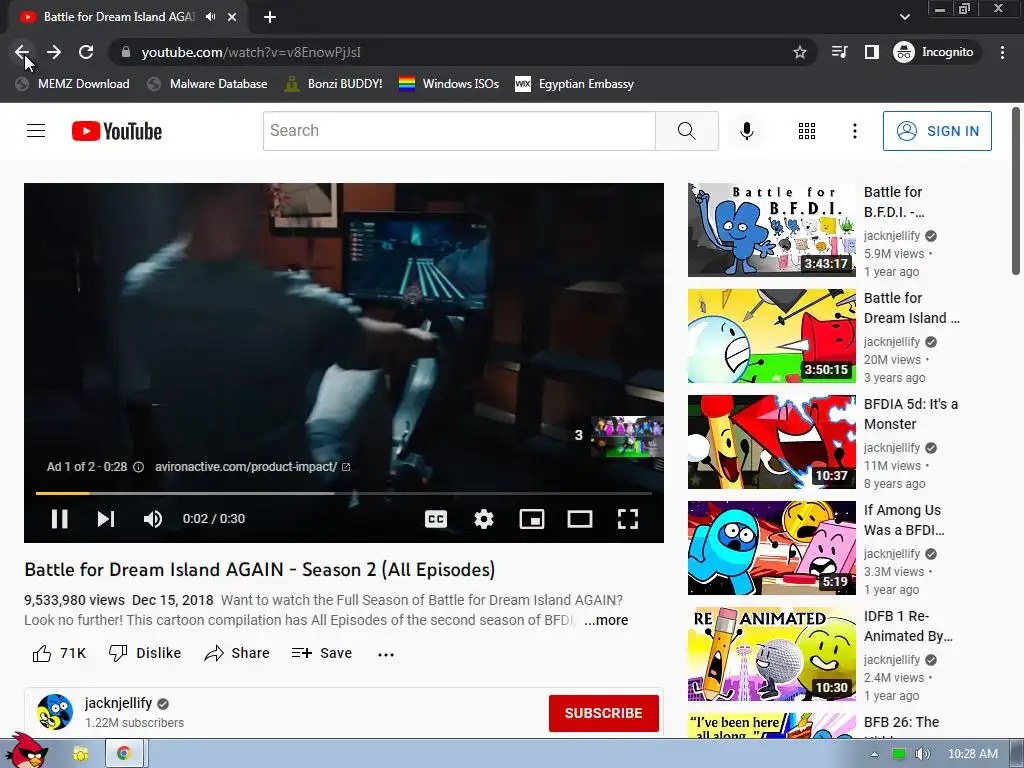Open Chrome three-dot menu
Image resolution: width=1024 pixels, height=768 pixels.
click(1002, 52)
